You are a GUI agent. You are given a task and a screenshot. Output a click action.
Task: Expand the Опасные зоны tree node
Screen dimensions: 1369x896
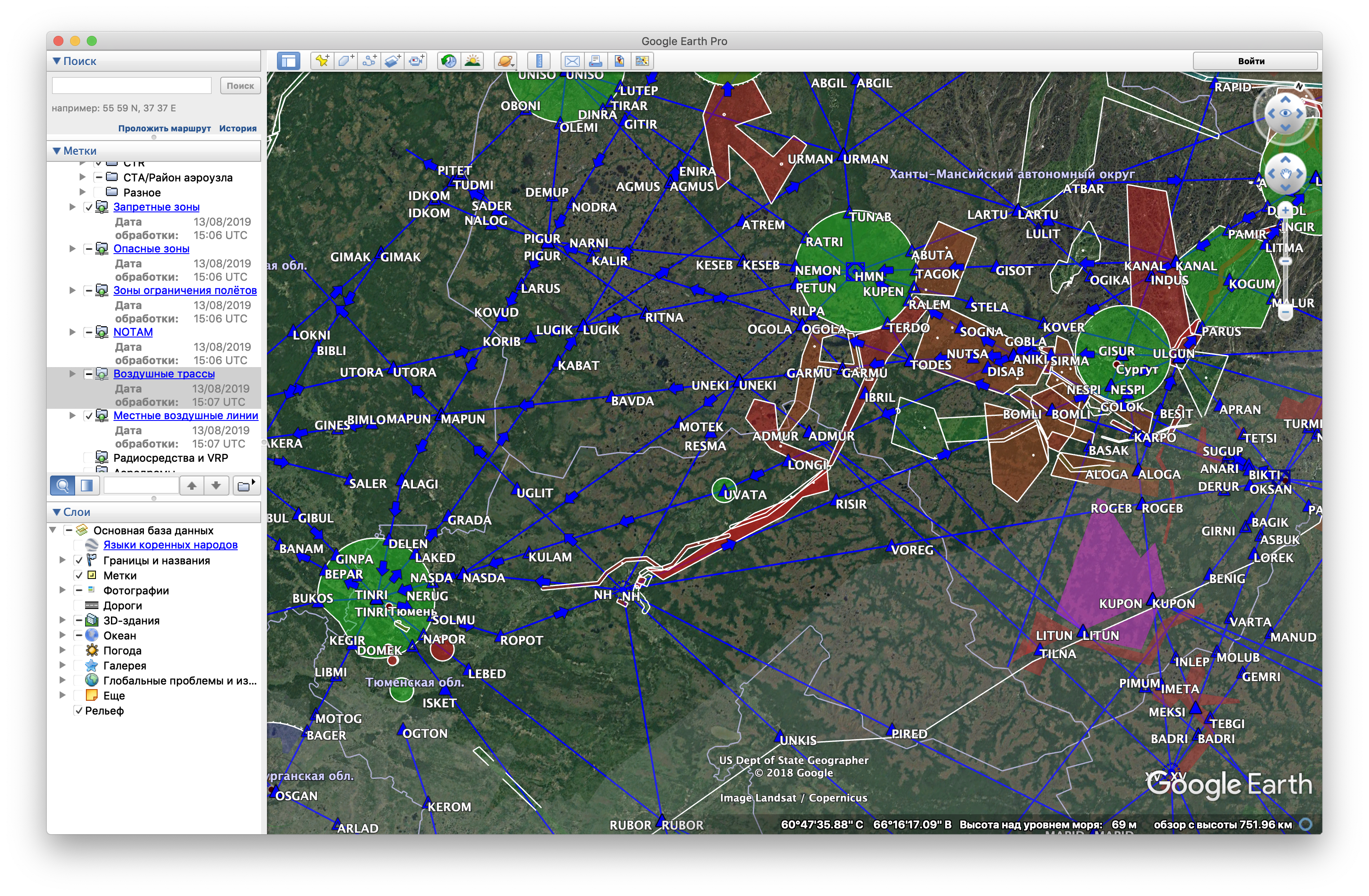[x=73, y=249]
